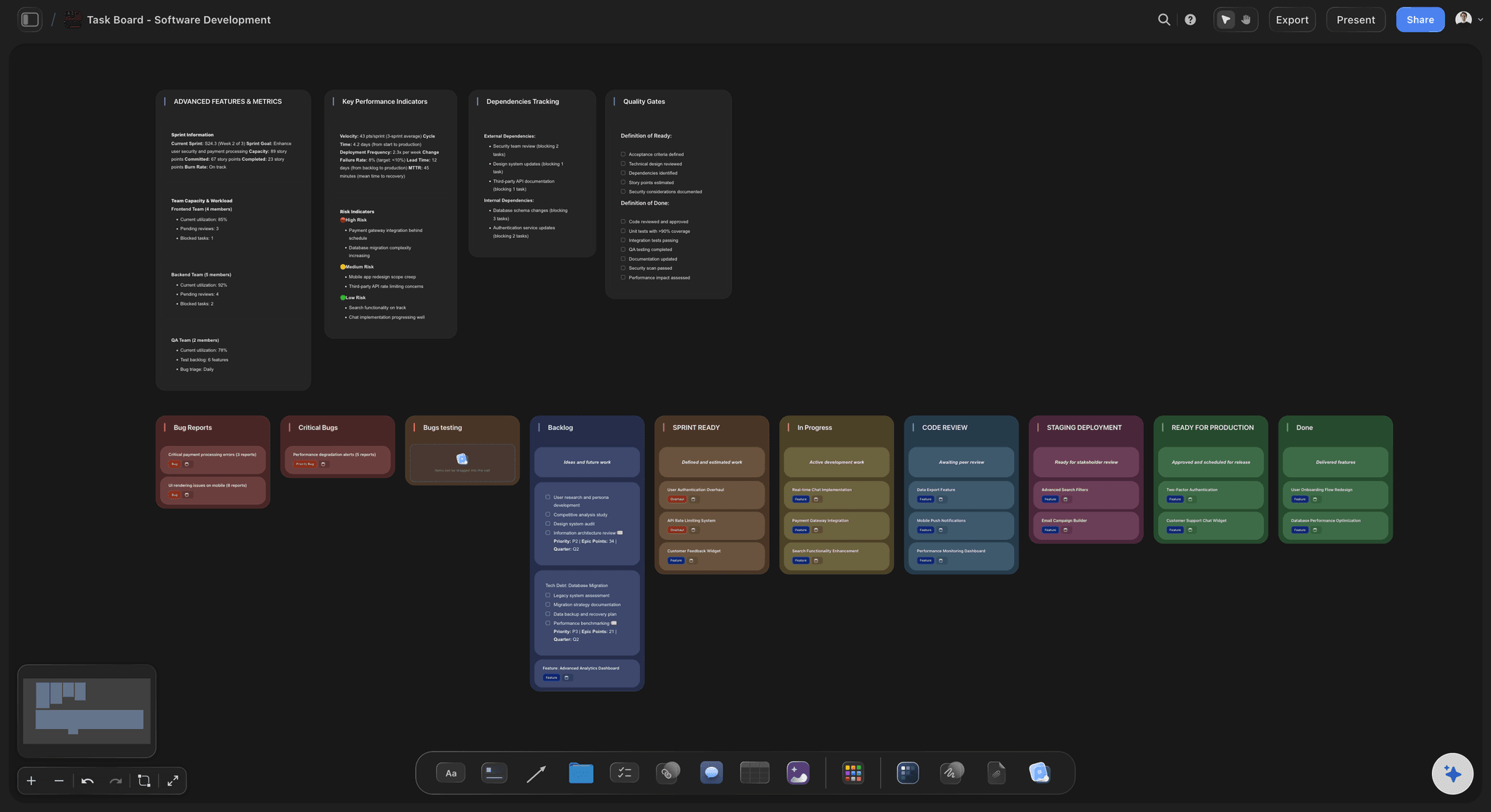Select the 'Dependencies Tracking' card title

click(x=523, y=102)
